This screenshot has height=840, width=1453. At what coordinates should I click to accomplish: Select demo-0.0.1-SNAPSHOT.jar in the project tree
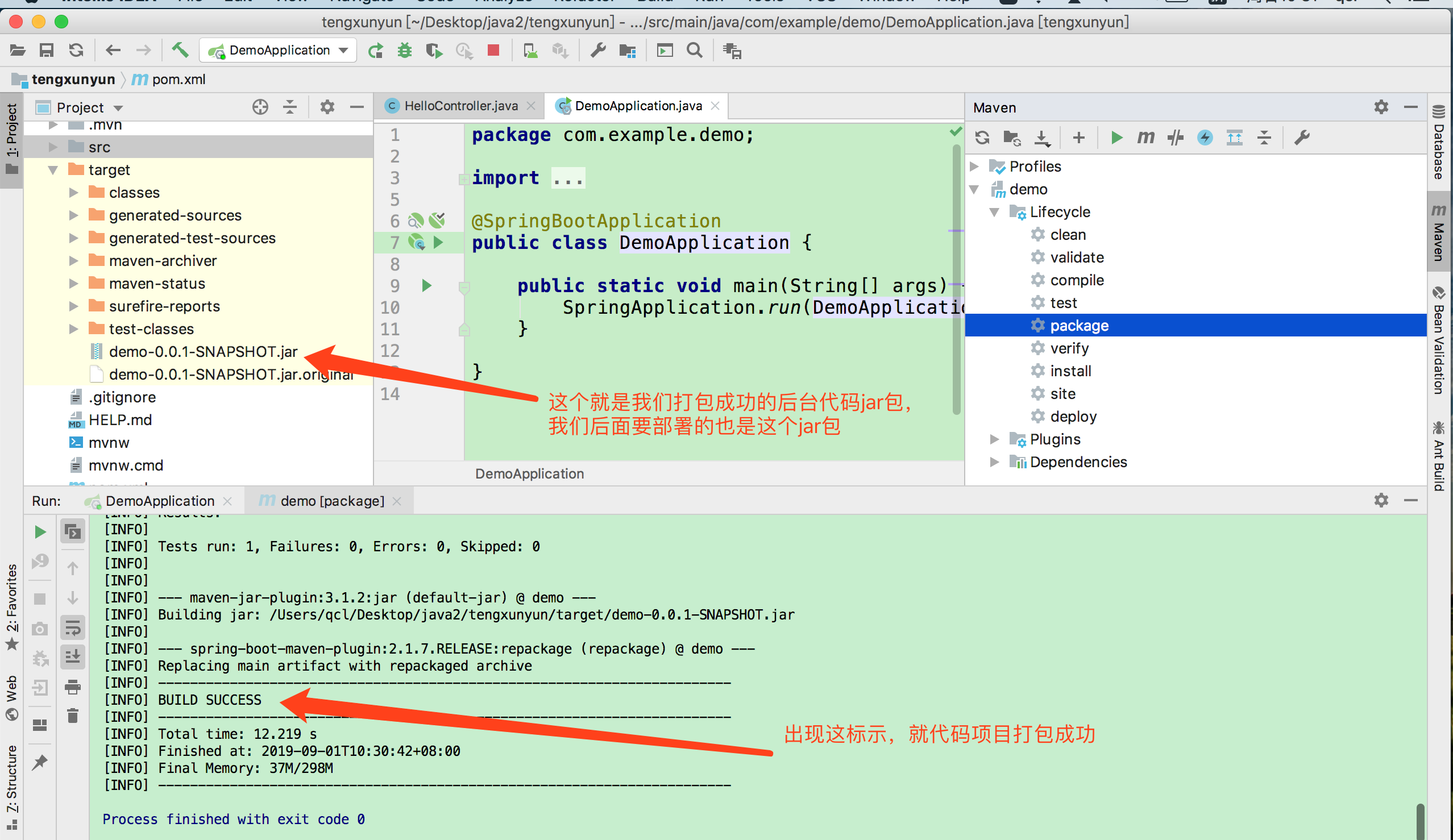pos(203,352)
